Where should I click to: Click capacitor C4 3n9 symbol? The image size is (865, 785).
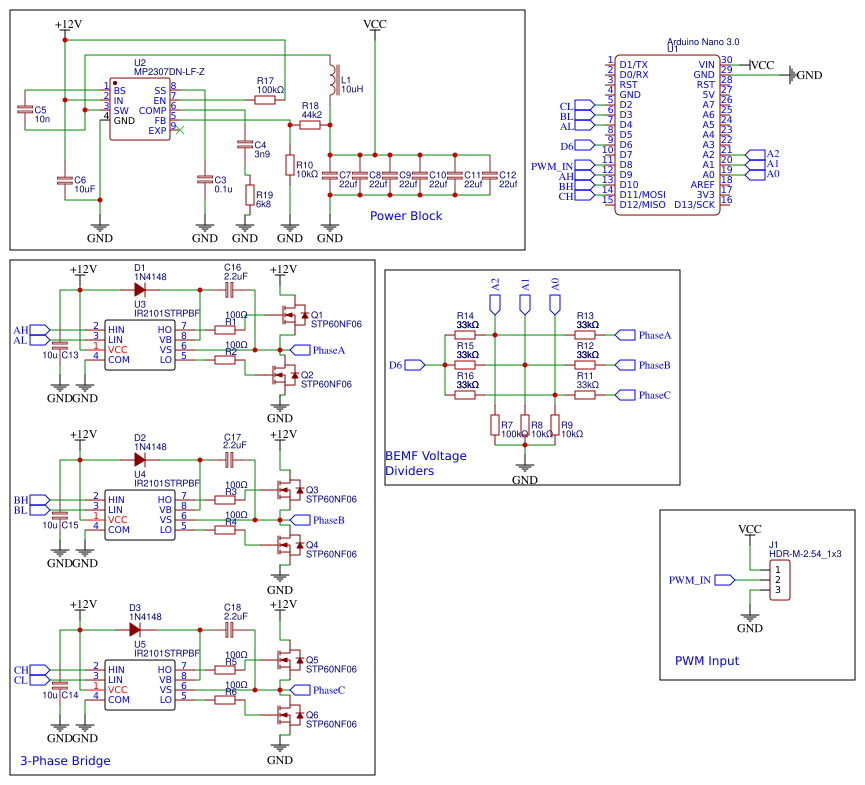(x=244, y=145)
